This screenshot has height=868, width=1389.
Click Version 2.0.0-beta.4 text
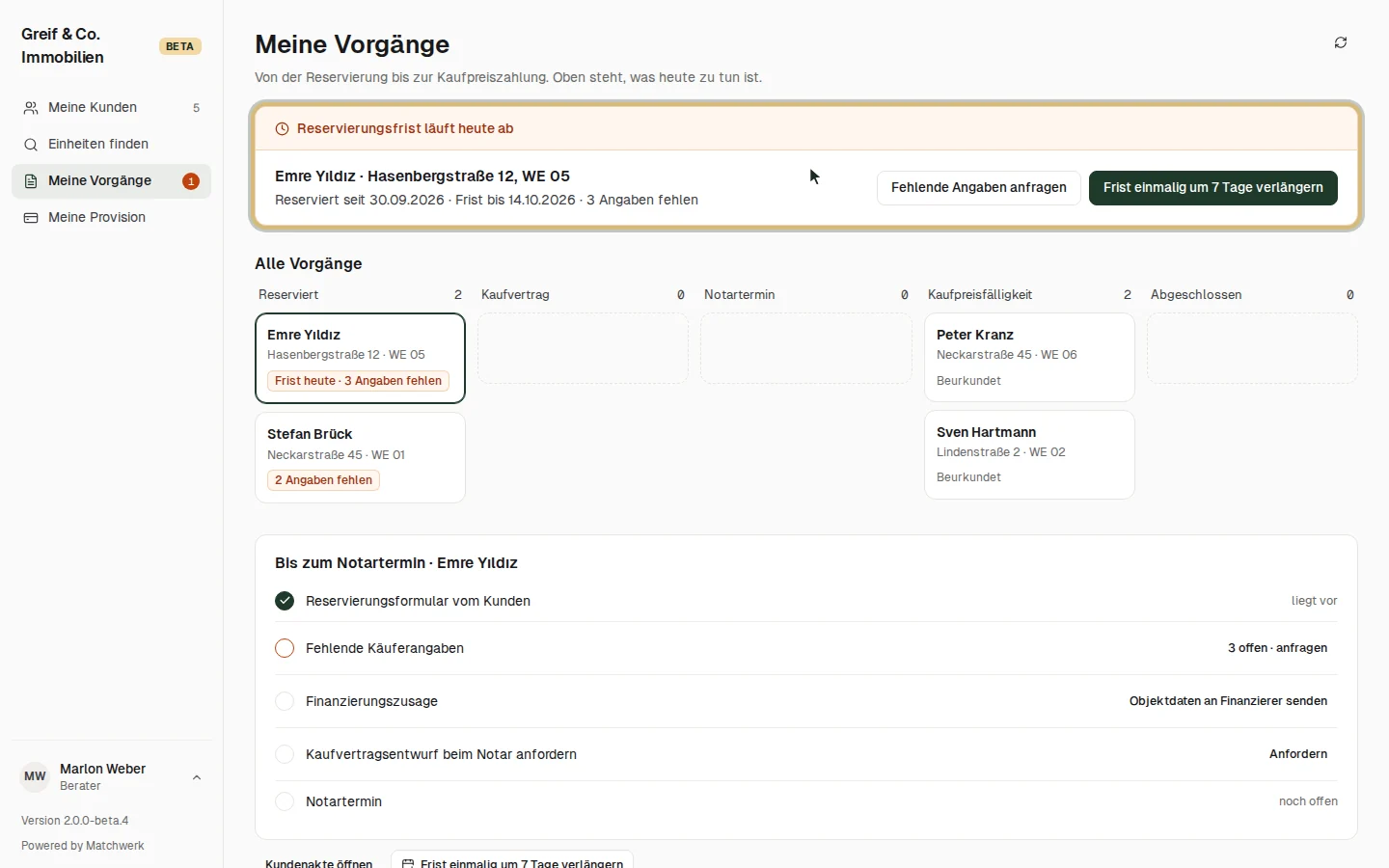point(75,821)
